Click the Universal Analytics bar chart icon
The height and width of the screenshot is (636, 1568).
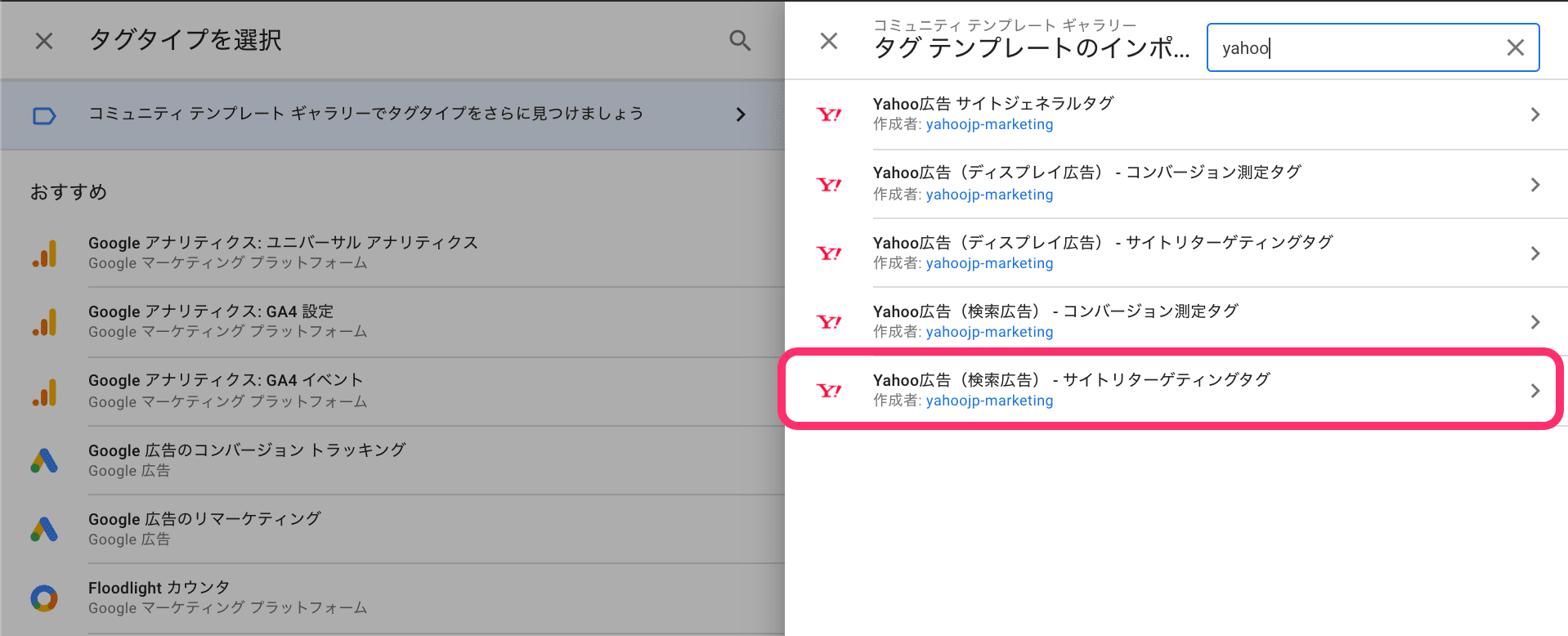[44, 254]
